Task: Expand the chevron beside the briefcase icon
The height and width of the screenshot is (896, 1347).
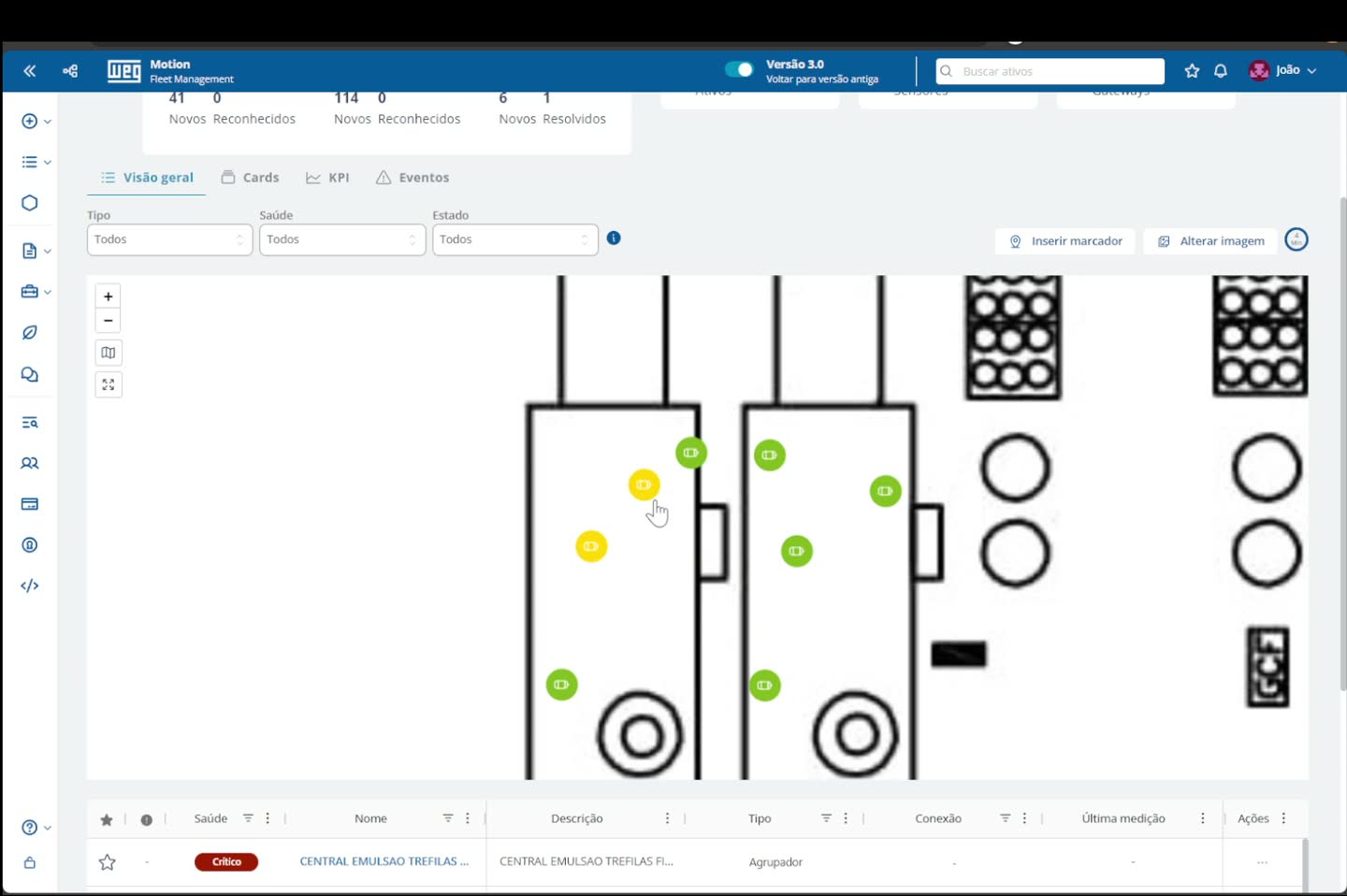Action: coord(48,292)
